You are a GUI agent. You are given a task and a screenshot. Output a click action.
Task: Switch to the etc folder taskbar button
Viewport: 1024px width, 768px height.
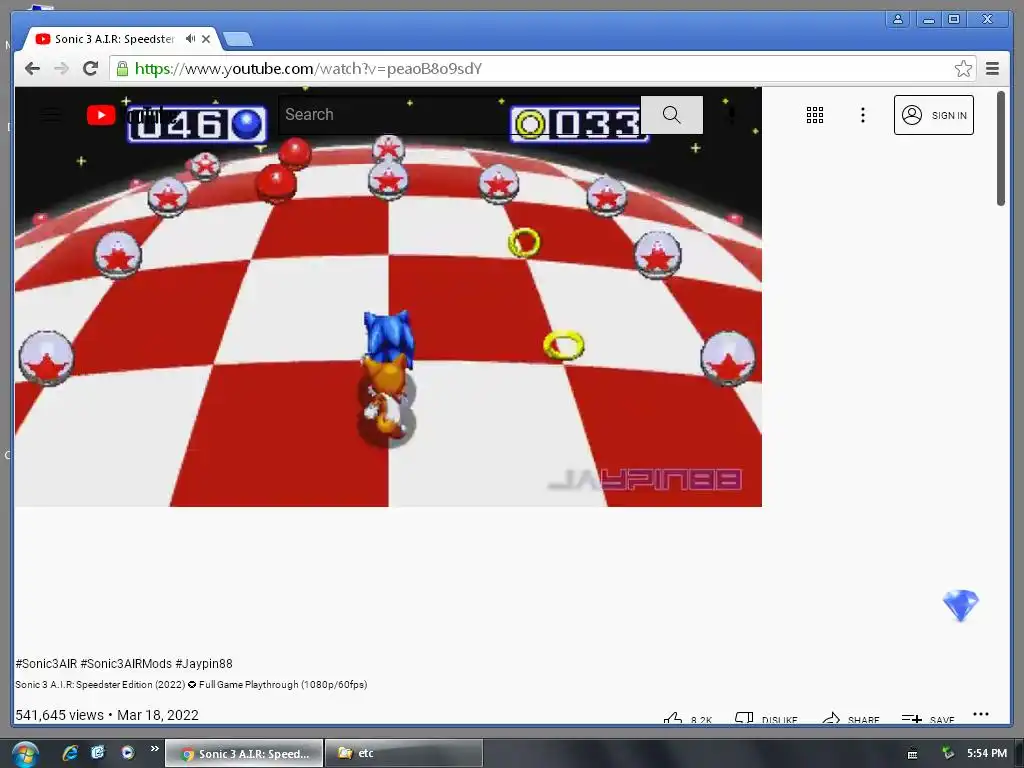click(404, 754)
